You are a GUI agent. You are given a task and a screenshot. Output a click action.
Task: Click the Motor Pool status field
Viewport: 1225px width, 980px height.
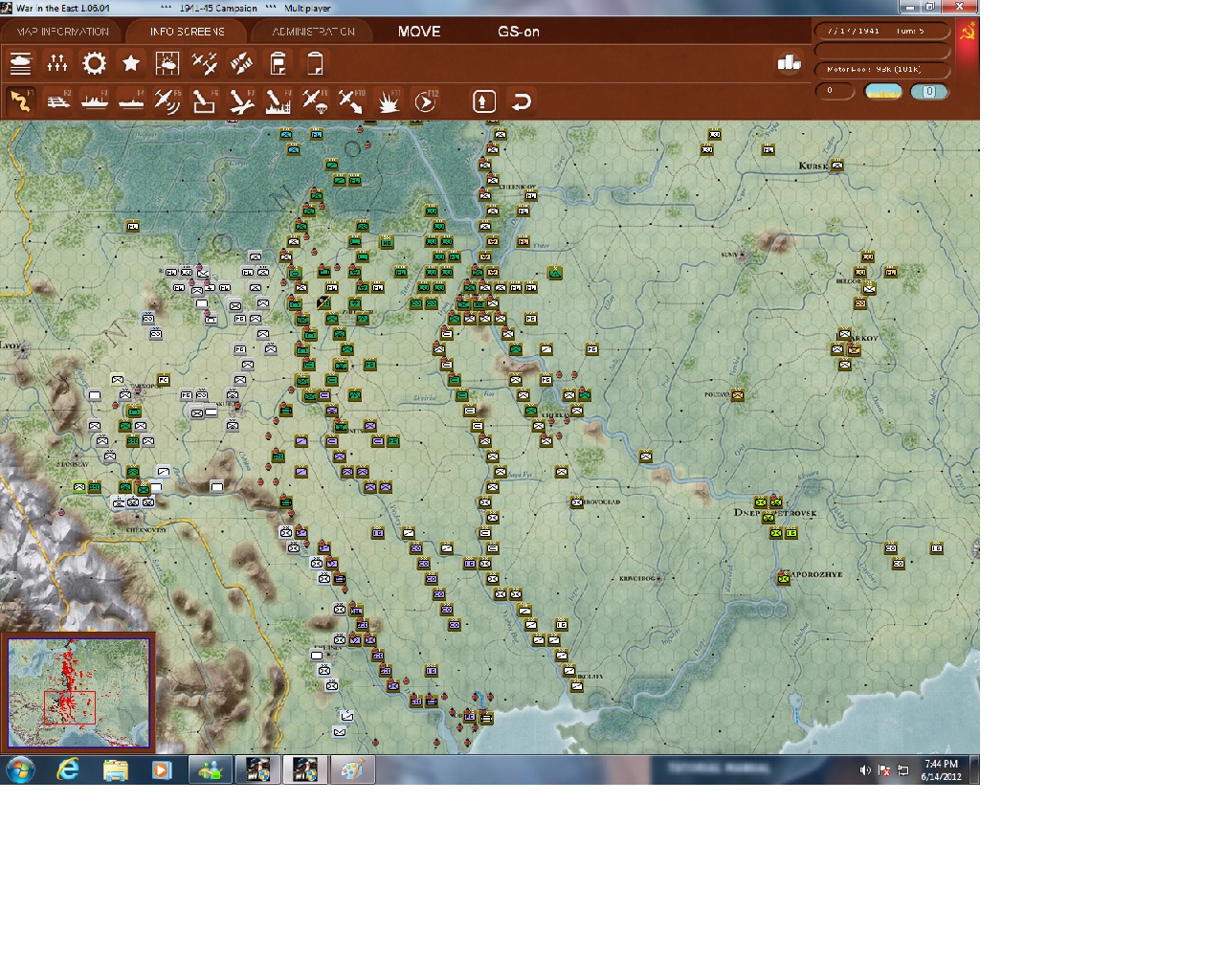tap(881, 70)
